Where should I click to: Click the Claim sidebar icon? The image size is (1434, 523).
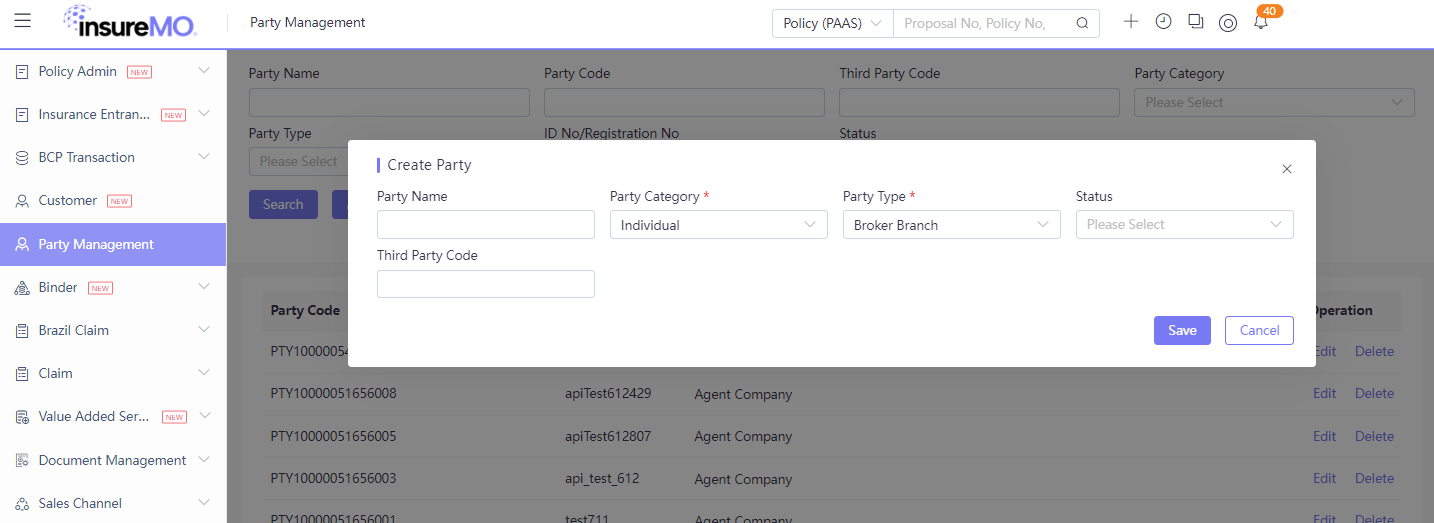[x=22, y=374]
